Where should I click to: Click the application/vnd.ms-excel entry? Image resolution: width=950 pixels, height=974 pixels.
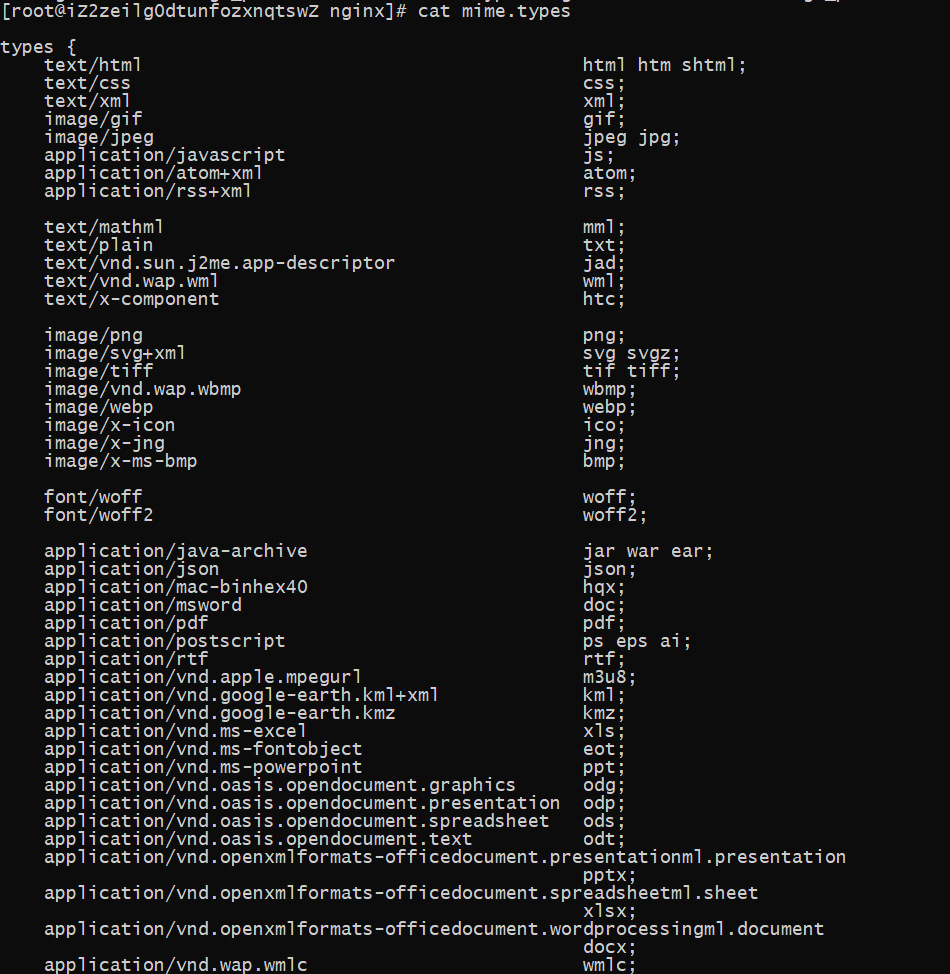[175, 732]
